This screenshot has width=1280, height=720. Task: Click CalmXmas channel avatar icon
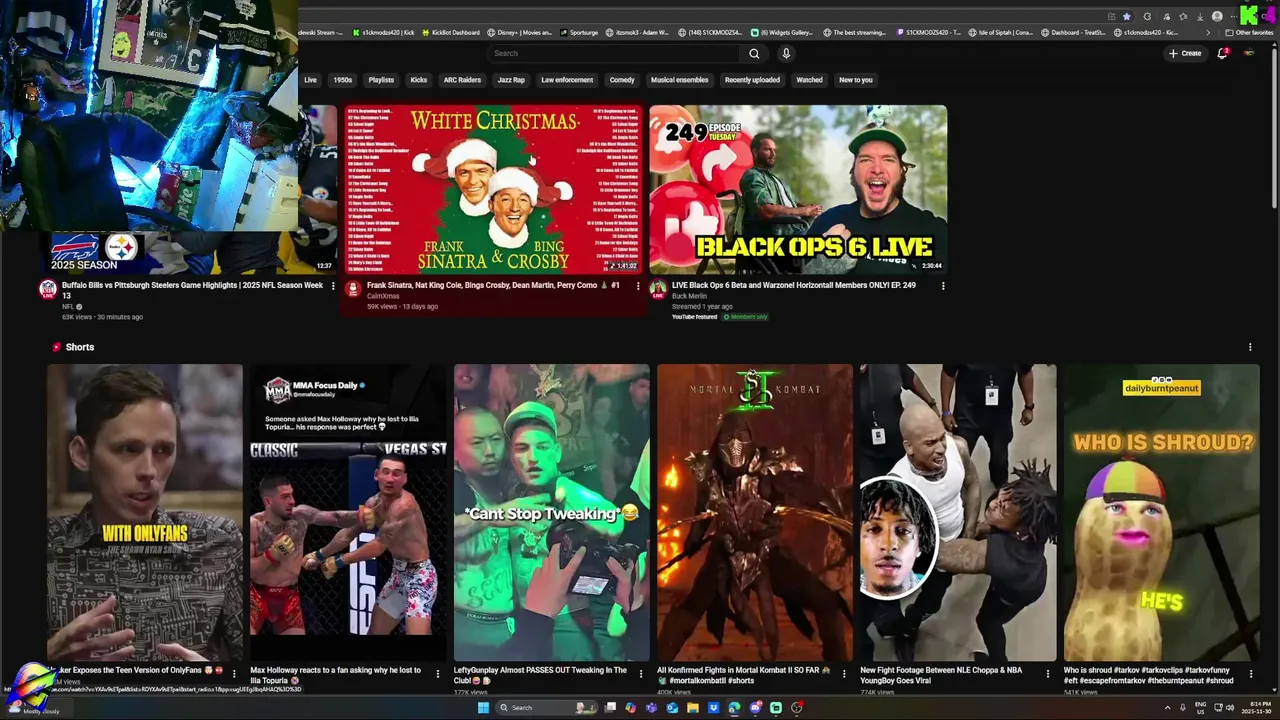(353, 289)
